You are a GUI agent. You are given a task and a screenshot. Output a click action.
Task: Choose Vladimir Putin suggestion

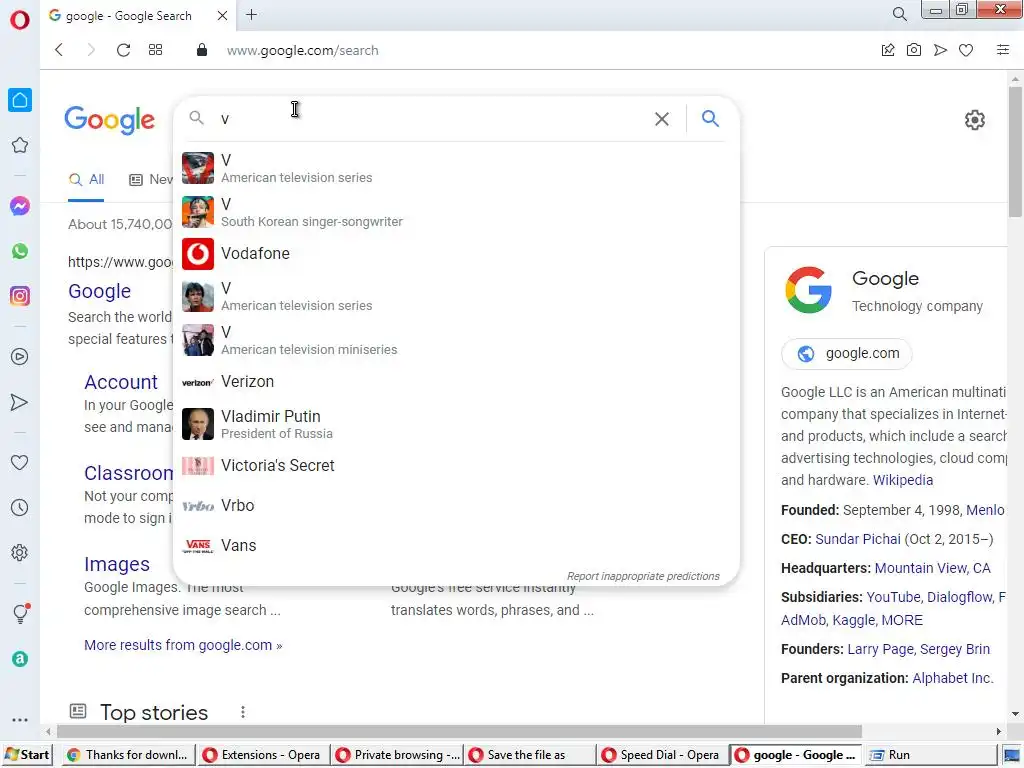point(455,424)
